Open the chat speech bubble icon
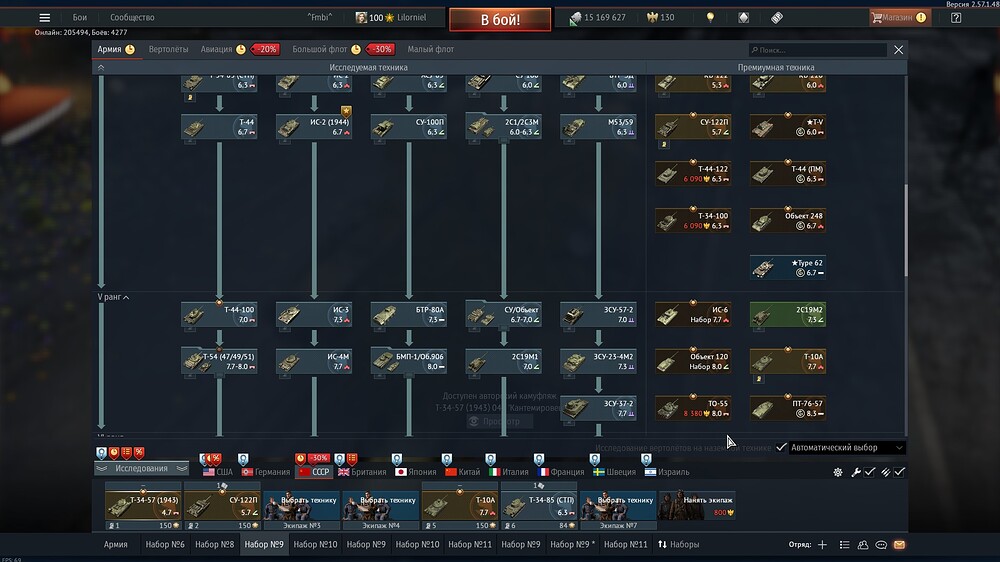Screen dimensions: 1000x562 point(881,545)
